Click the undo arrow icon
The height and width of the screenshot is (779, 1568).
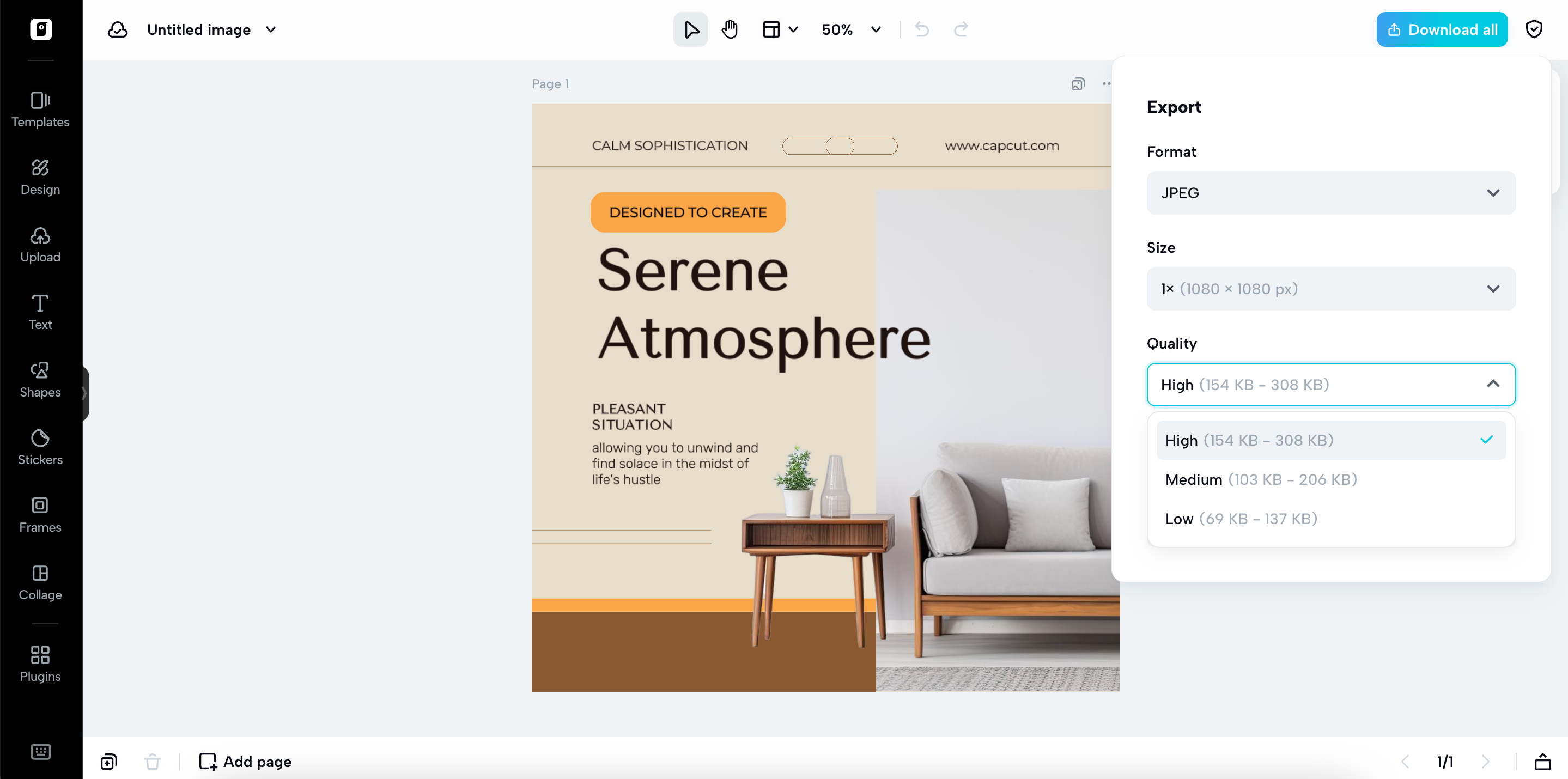click(921, 30)
